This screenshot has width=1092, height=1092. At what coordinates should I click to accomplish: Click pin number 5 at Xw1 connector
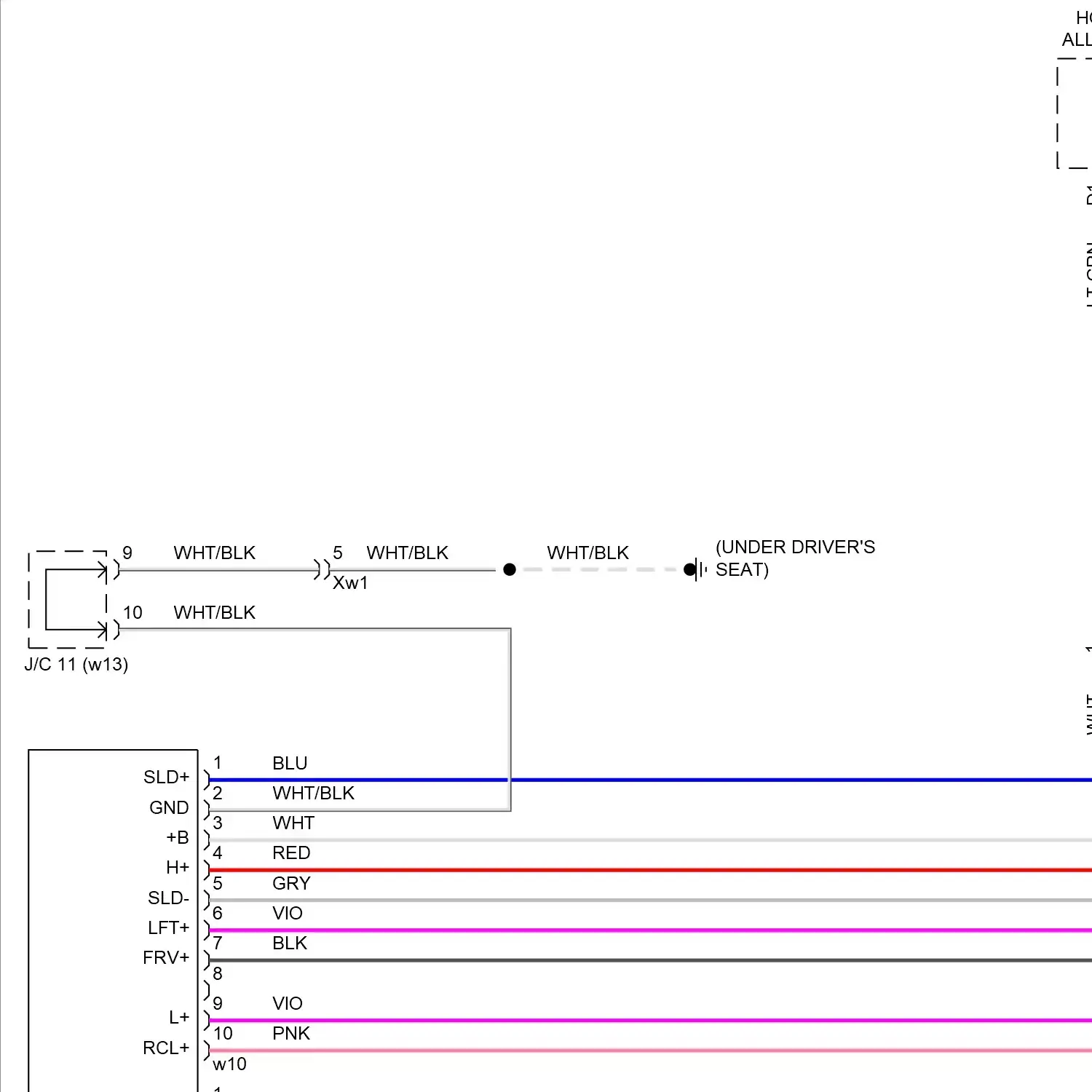pos(338,553)
